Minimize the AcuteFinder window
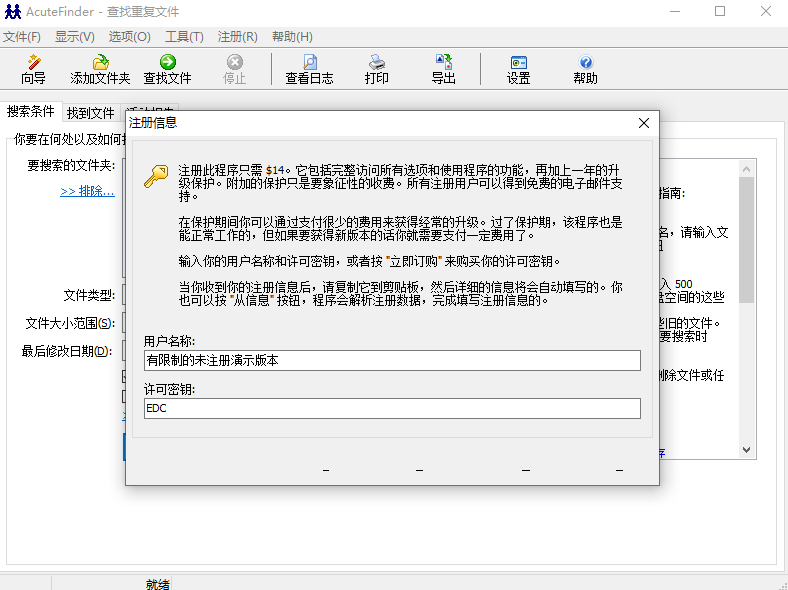 tap(675, 11)
